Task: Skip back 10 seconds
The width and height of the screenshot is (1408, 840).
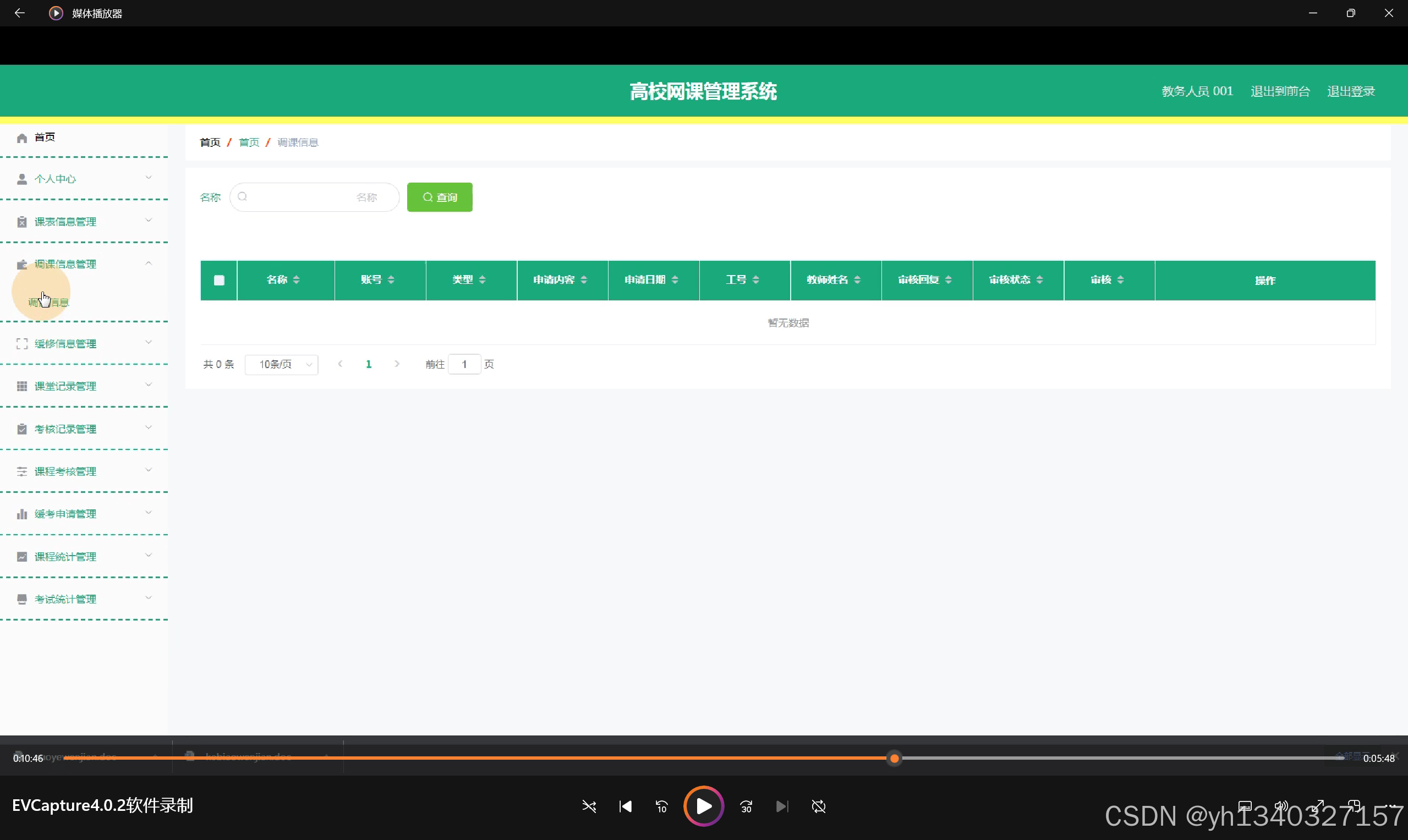Action: [x=661, y=806]
